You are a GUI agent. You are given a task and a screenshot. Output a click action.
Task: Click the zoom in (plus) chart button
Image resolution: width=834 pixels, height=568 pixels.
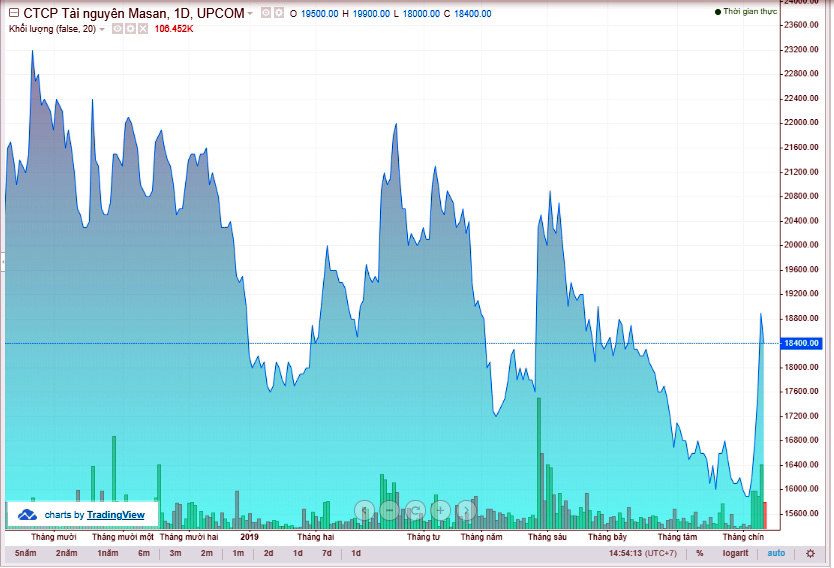click(439, 511)
